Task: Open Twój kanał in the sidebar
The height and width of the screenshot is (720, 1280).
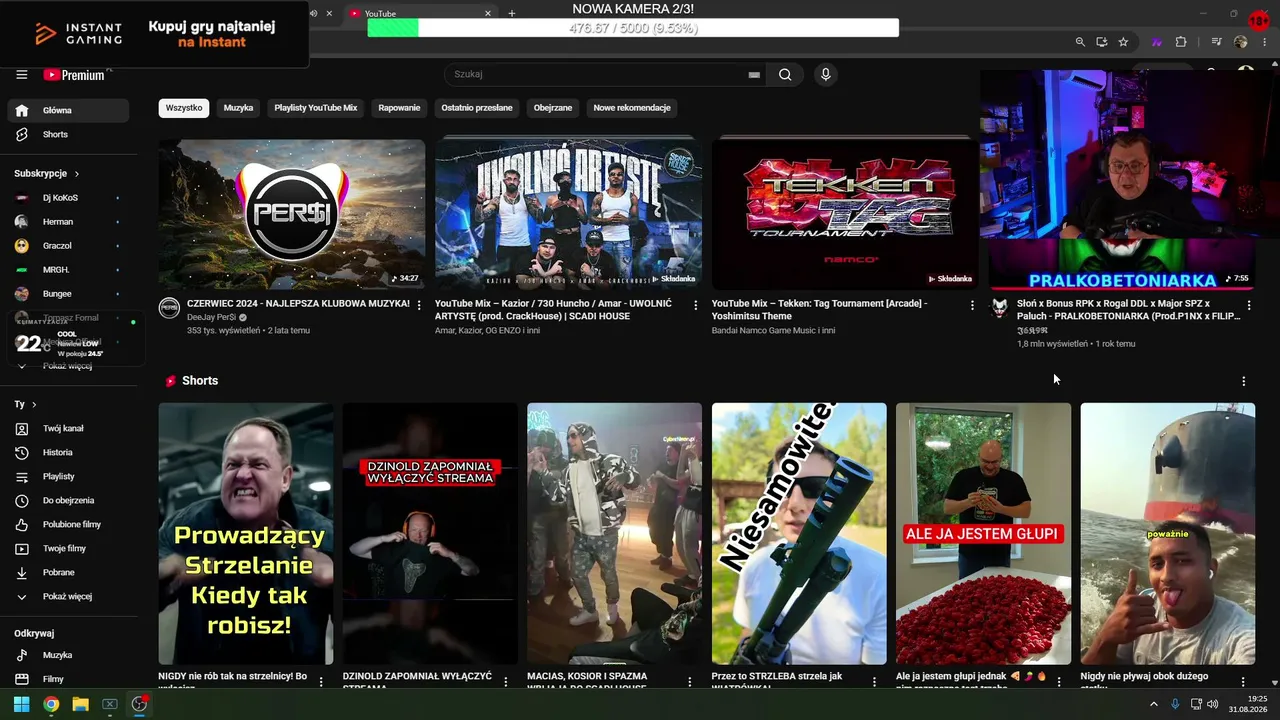Action: click(x=68, y=428)
